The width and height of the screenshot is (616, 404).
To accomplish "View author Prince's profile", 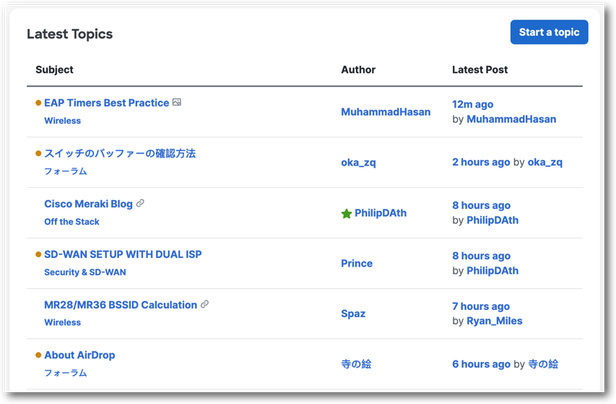I will click(356, 263).
